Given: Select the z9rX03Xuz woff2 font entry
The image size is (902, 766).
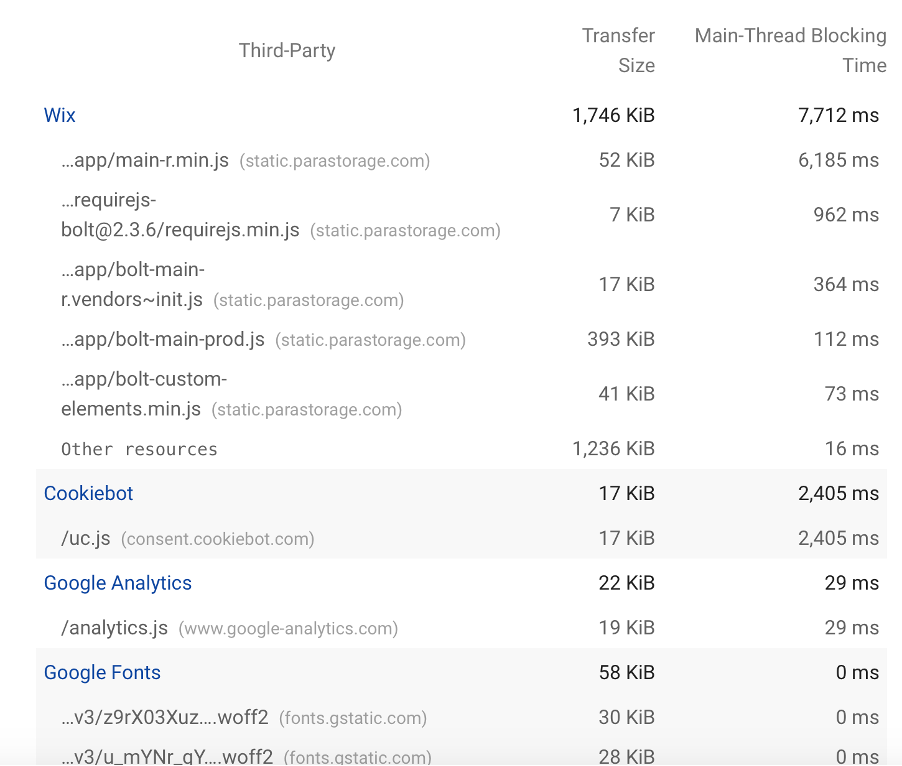Looking at the screenshot, I should (244, 718).
